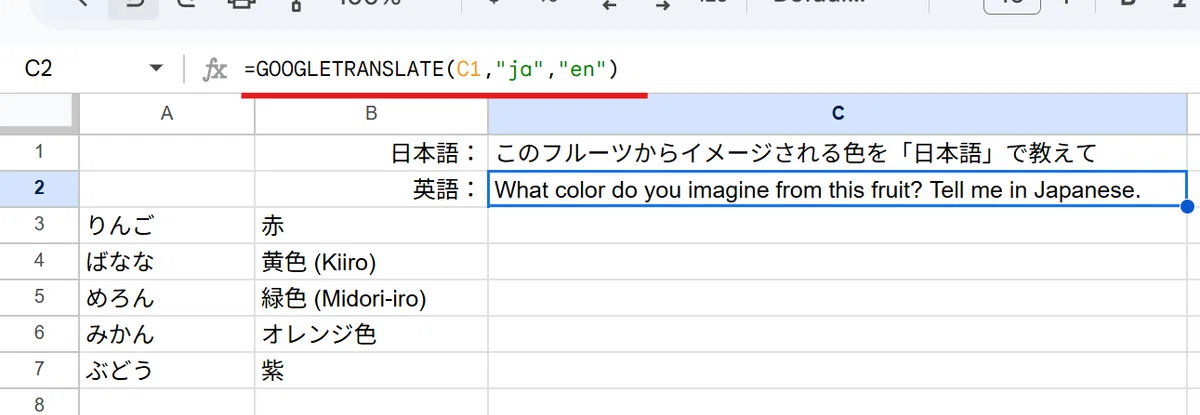The image size is (1200, 415).
Task: Select column A header
Action: 167,115
